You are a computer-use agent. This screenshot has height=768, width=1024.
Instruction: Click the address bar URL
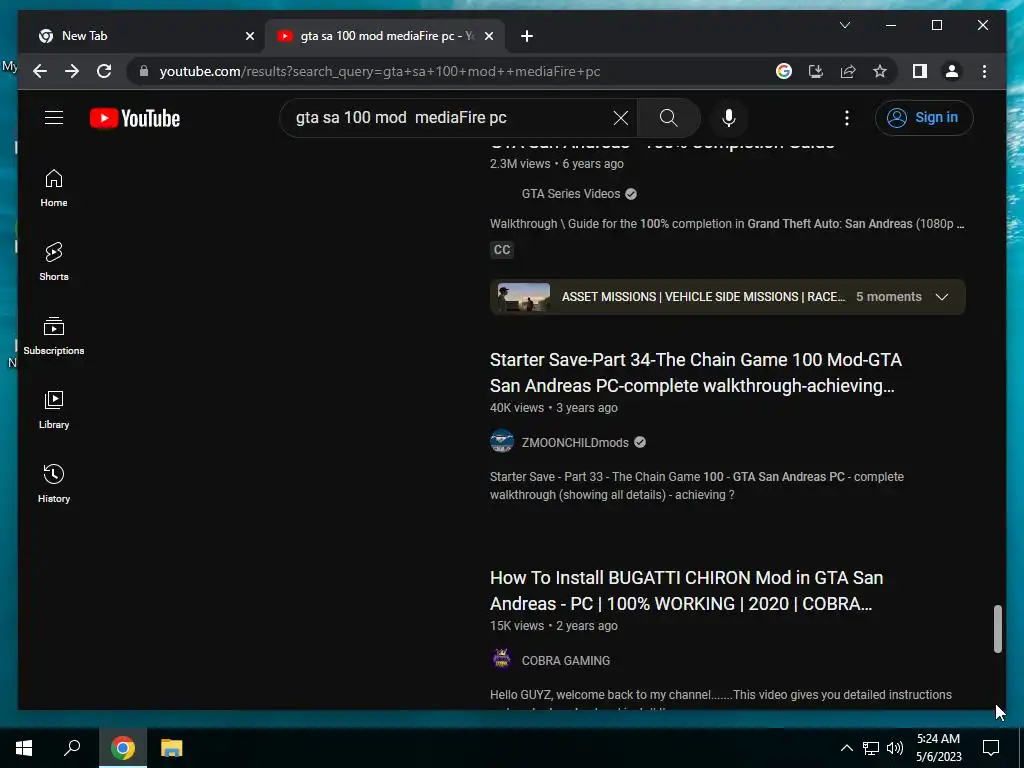click(x=379, y=71)
